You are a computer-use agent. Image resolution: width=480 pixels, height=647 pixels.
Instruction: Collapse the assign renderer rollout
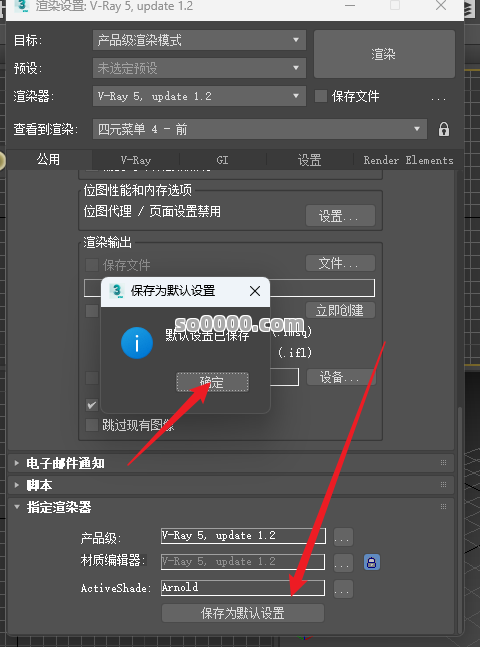pyautogui.click(x=17, y=506)
